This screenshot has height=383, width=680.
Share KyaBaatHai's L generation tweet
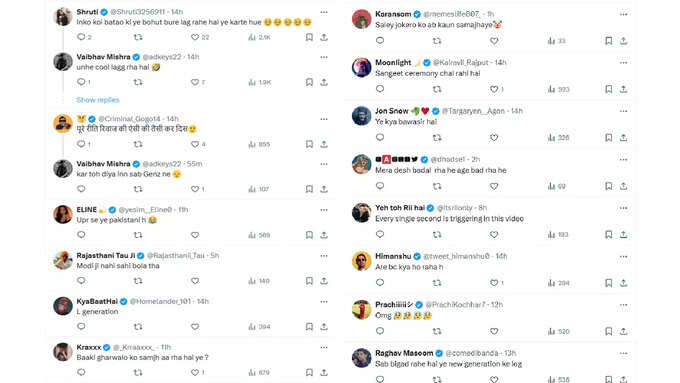pyautogui.click(x=324, y=327)
